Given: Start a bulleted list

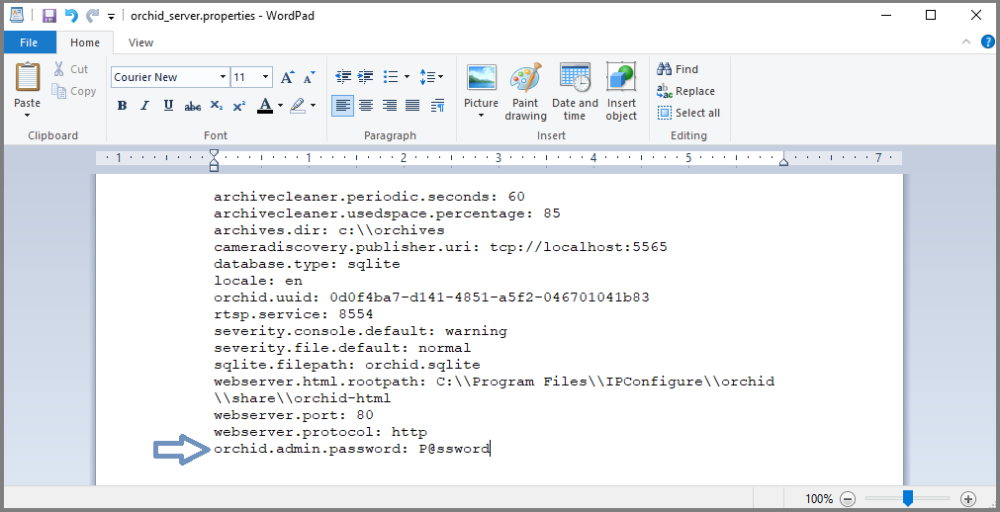Looking at the screenshot, I should click(x=390, y=77).
